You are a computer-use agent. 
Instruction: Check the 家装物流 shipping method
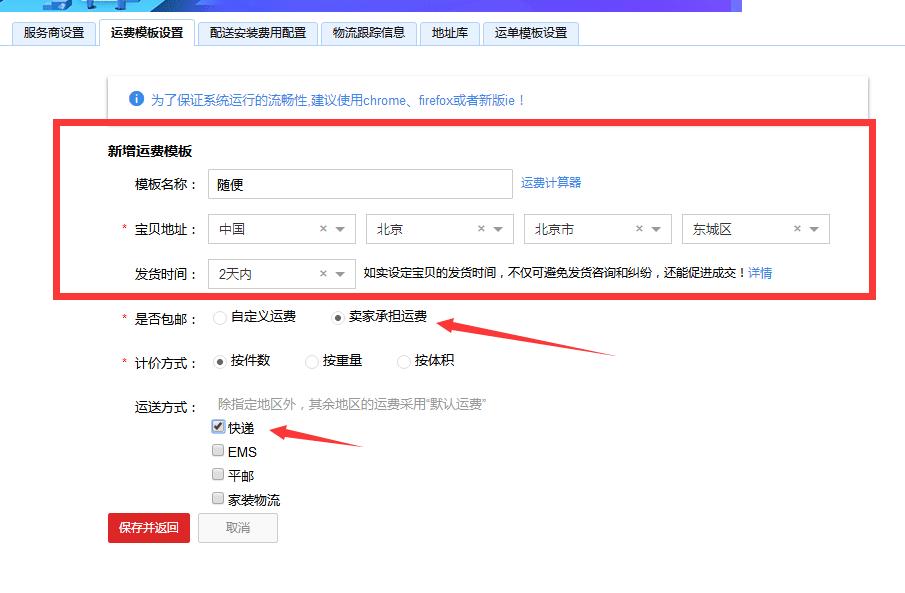click(217, 499)
